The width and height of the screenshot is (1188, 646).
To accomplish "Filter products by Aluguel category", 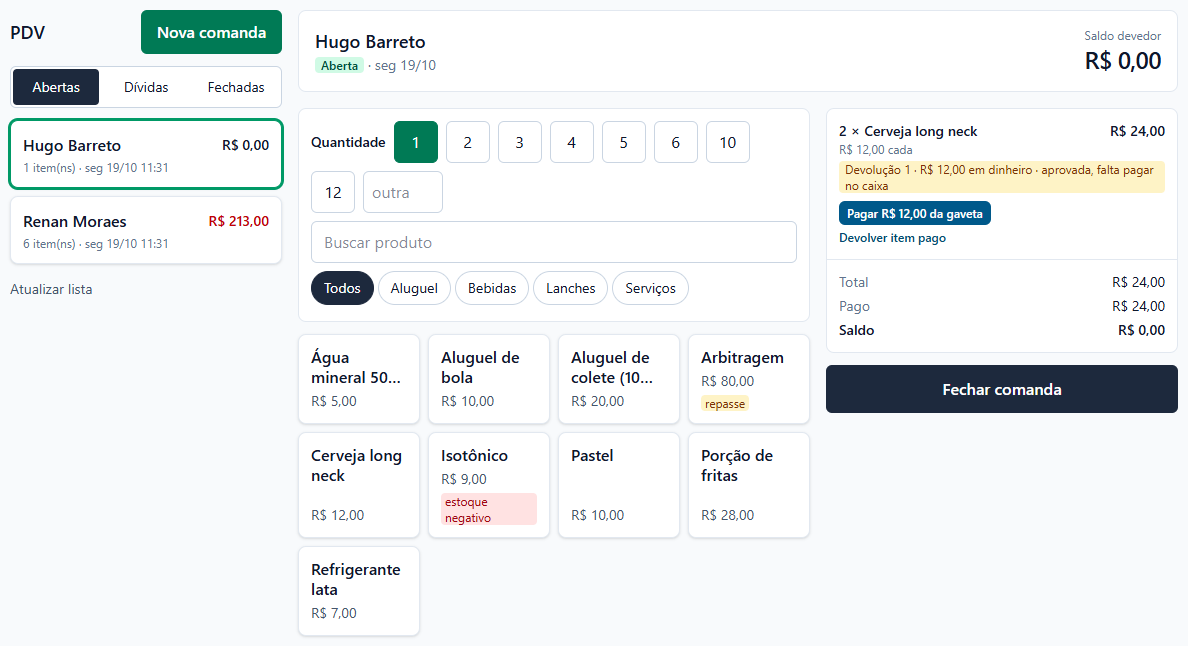I will (x=414, y=289).
